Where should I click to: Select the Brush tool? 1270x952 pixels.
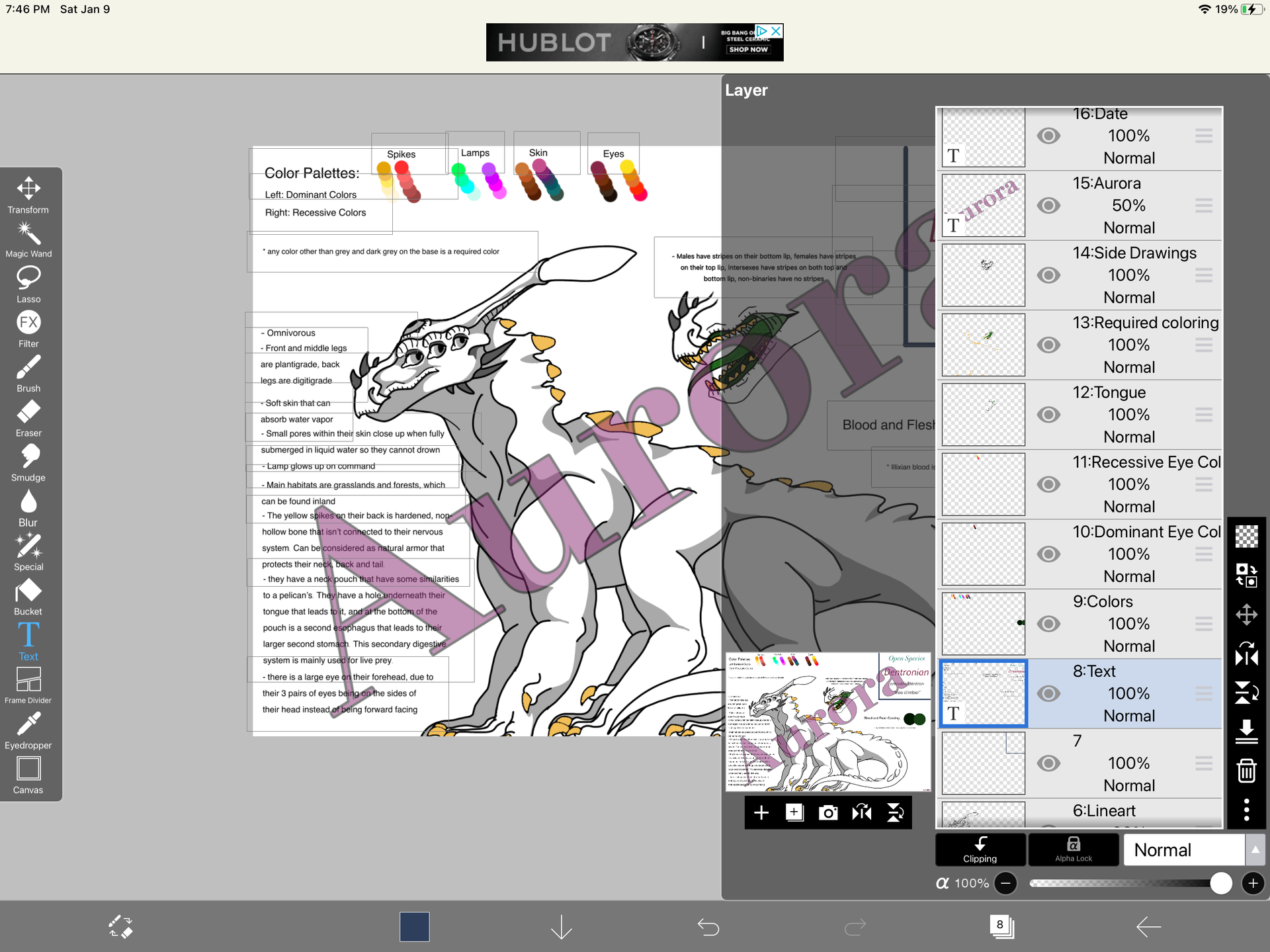(x=28, y=374)
